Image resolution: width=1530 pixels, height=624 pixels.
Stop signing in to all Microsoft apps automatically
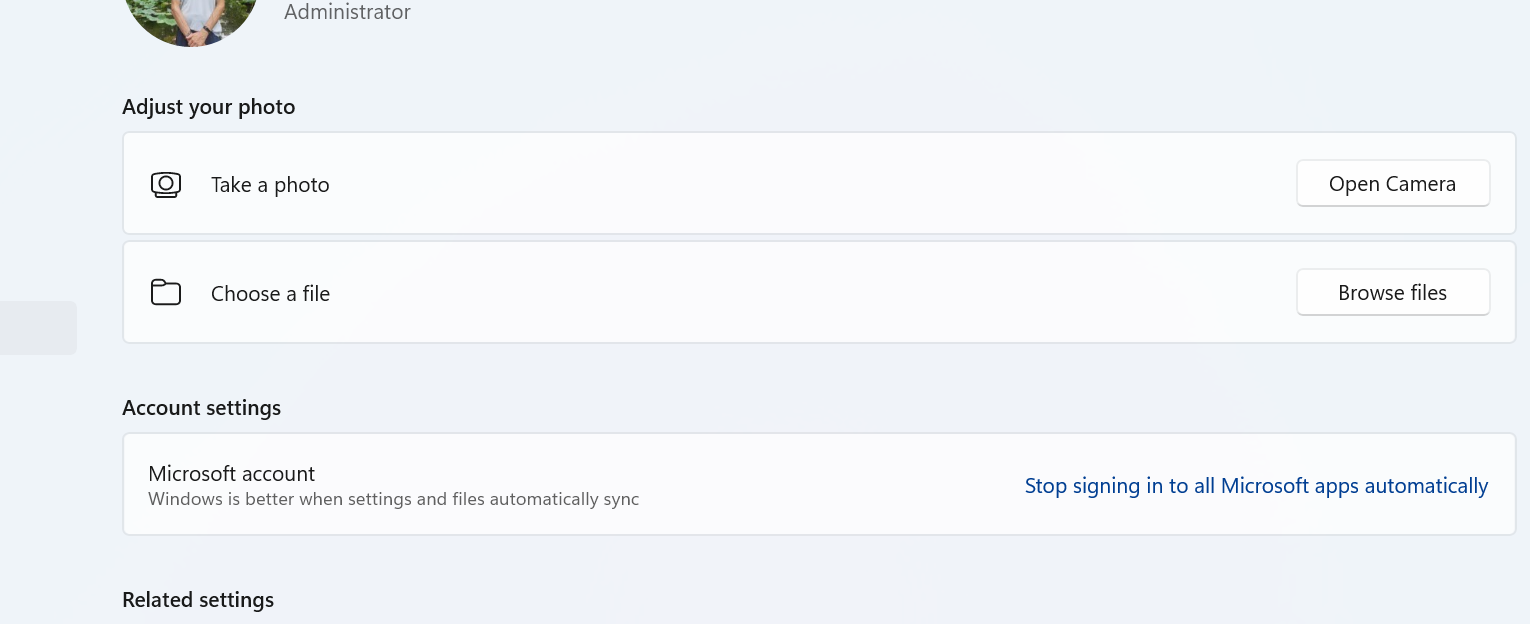(x=1256, y=486)
